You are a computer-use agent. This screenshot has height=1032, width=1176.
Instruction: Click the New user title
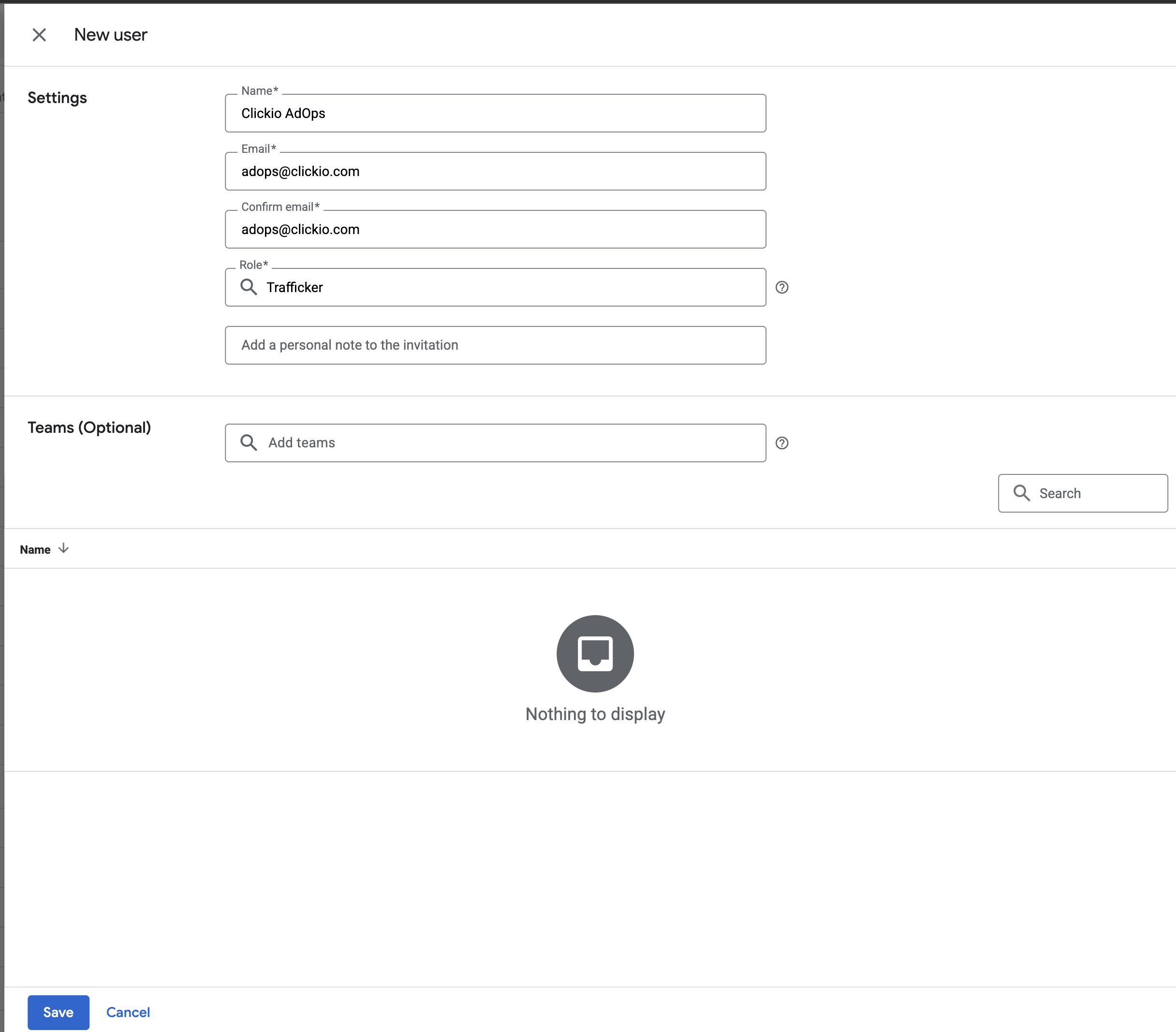tap(110, 35)
